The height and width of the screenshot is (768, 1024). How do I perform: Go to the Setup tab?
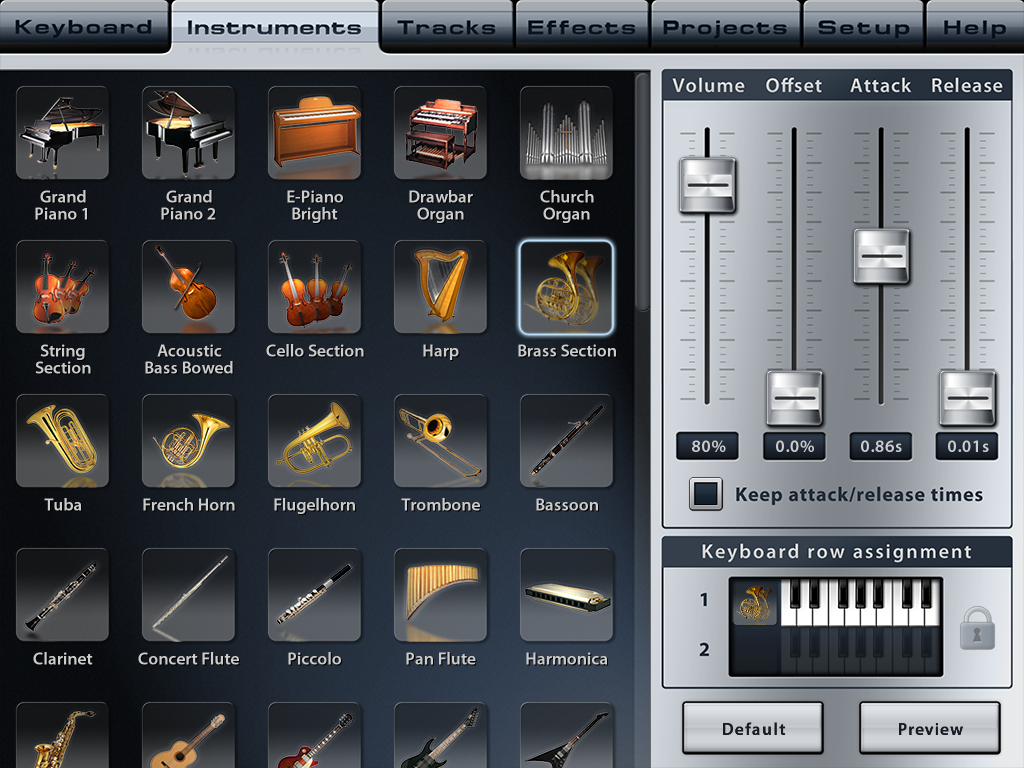863,27
